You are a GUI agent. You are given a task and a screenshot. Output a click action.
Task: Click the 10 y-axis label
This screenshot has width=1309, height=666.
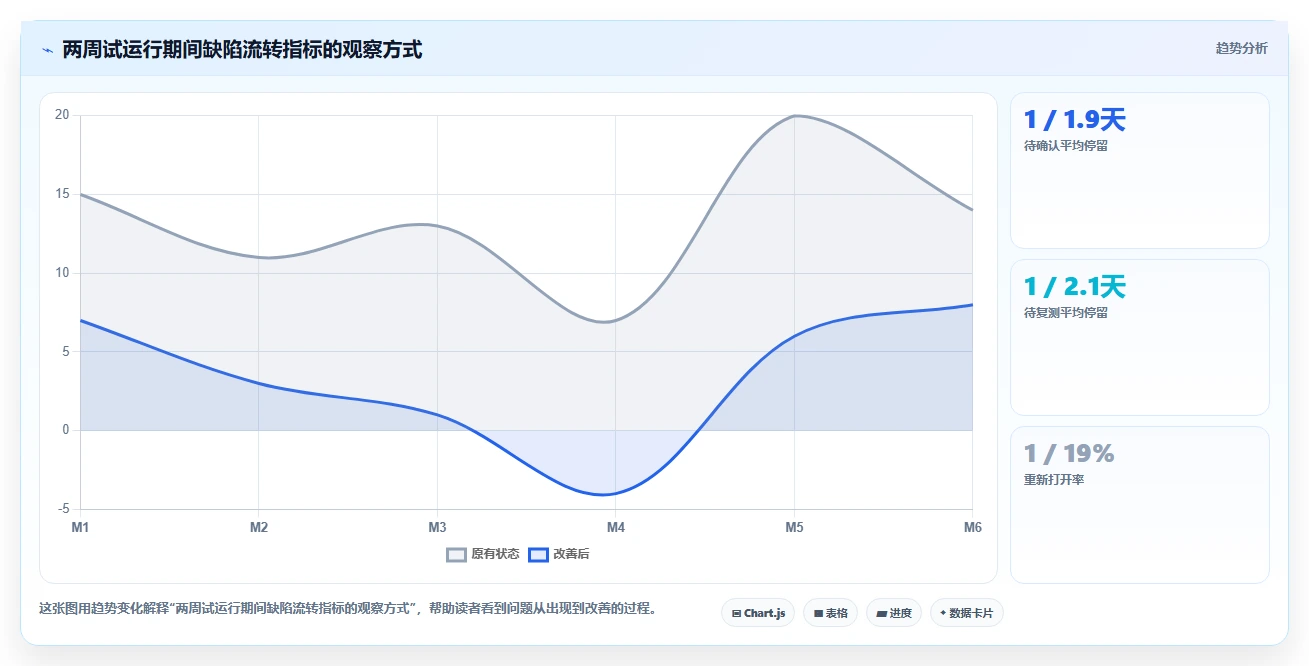[x=62, y=273]
